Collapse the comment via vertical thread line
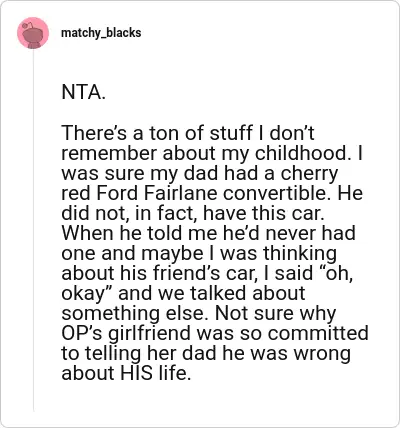400x428 pixels. pos(33,230)
